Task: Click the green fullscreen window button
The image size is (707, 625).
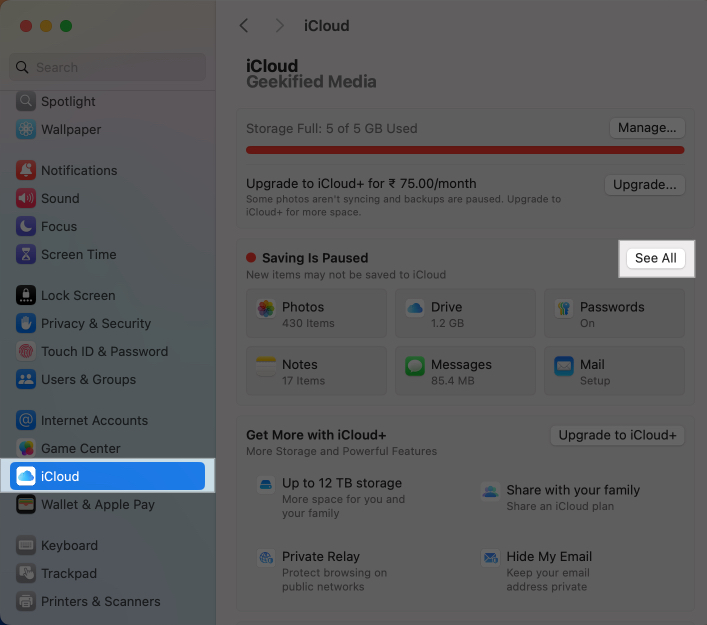Action: 66,26
